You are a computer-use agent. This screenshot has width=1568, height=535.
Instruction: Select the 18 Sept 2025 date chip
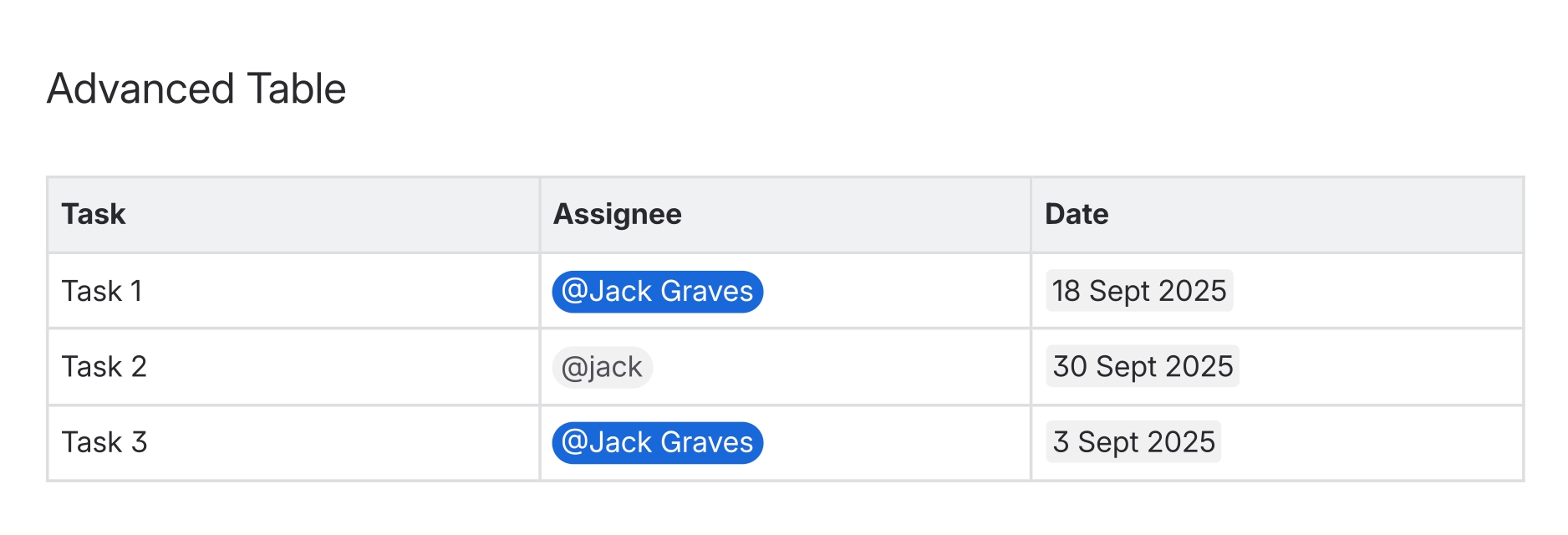[x=1138, y=291]
